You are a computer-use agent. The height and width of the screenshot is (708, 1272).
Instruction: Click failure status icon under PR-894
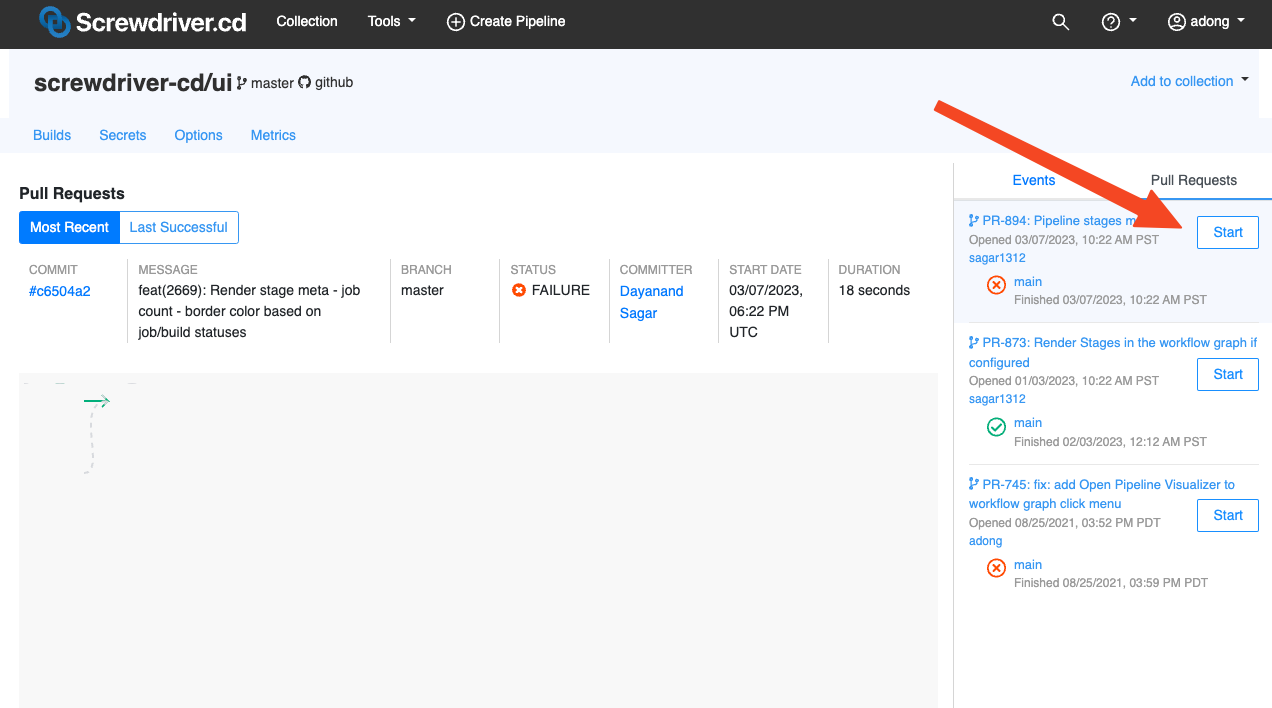pyautogui.click(x=997, y=285)
